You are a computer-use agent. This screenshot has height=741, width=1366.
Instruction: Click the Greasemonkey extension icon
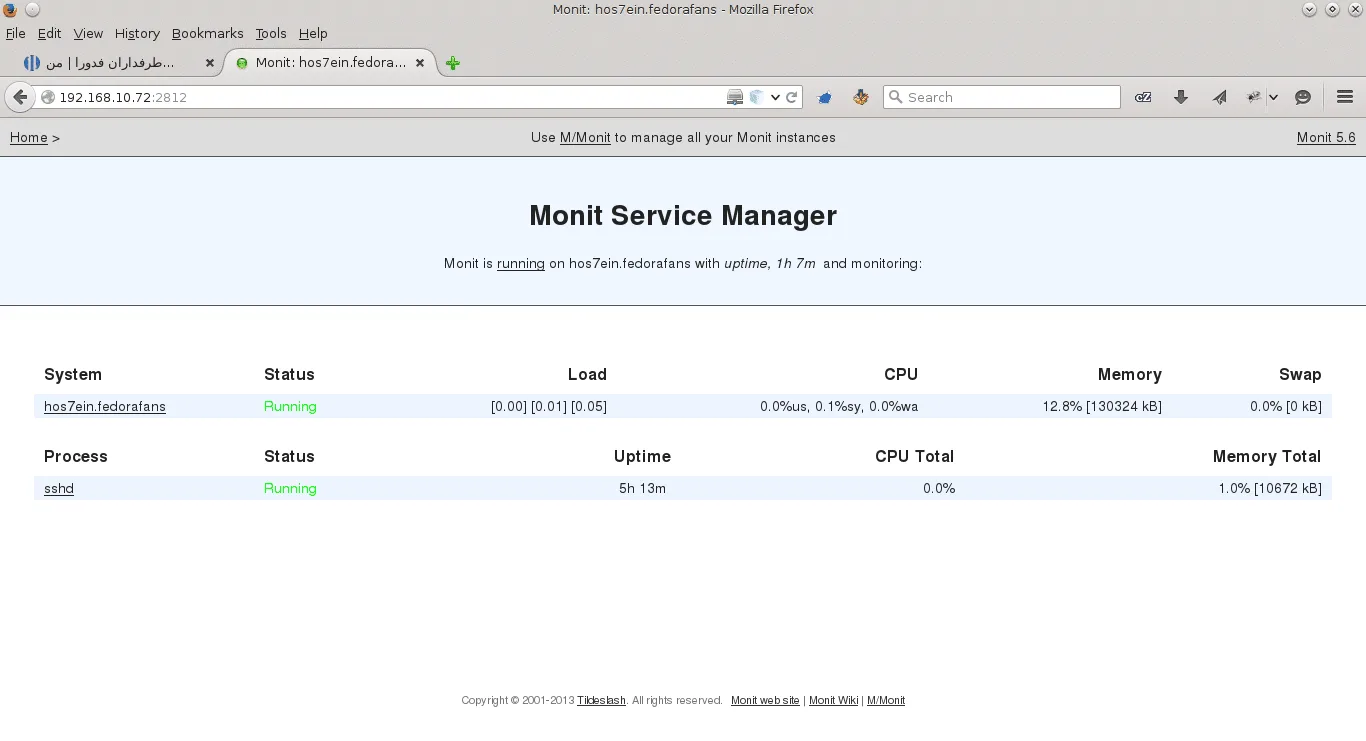pyautogui.click(x=861, y=97)
